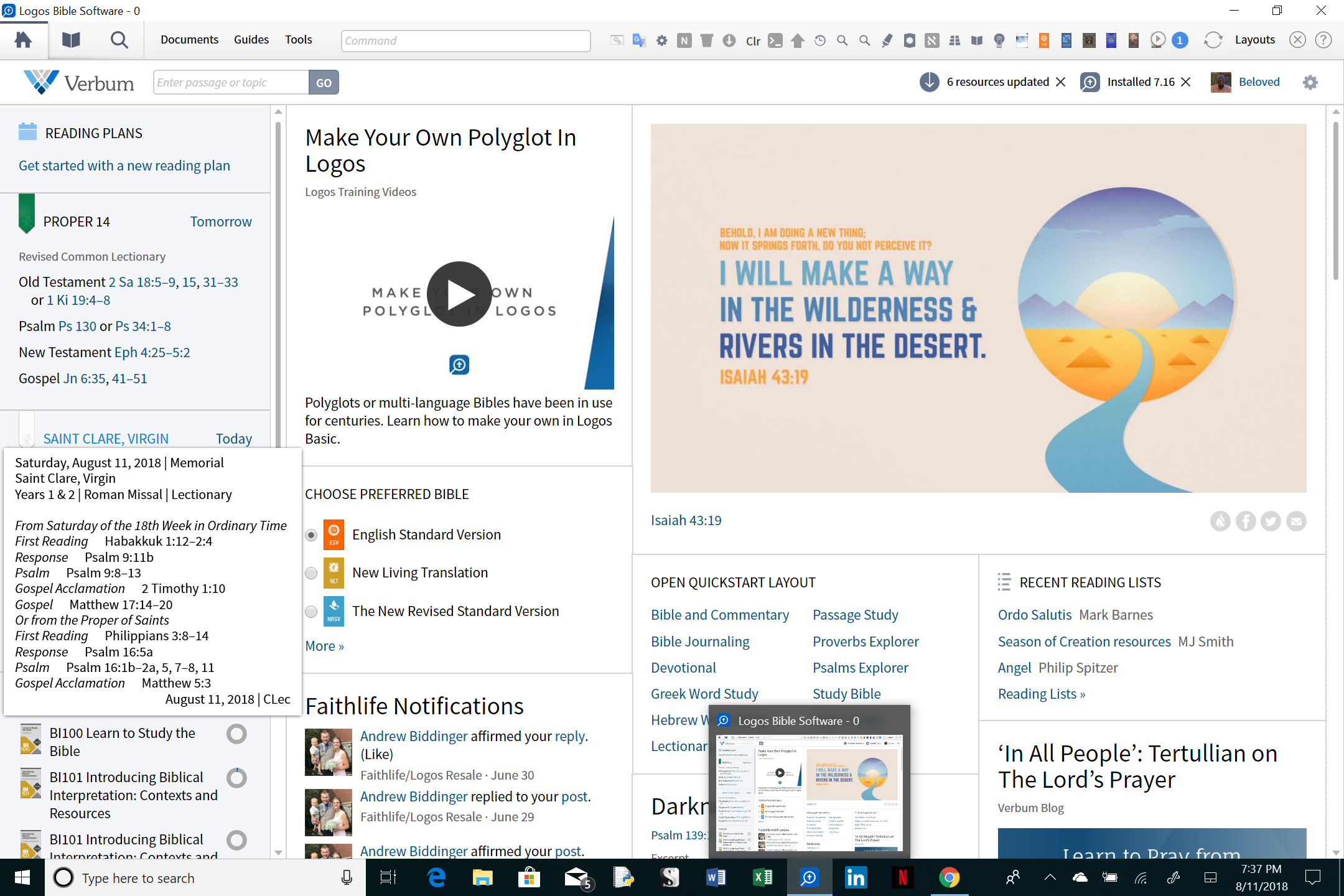Open the highlighter tool shortcut icon

[x=887, y=41]
